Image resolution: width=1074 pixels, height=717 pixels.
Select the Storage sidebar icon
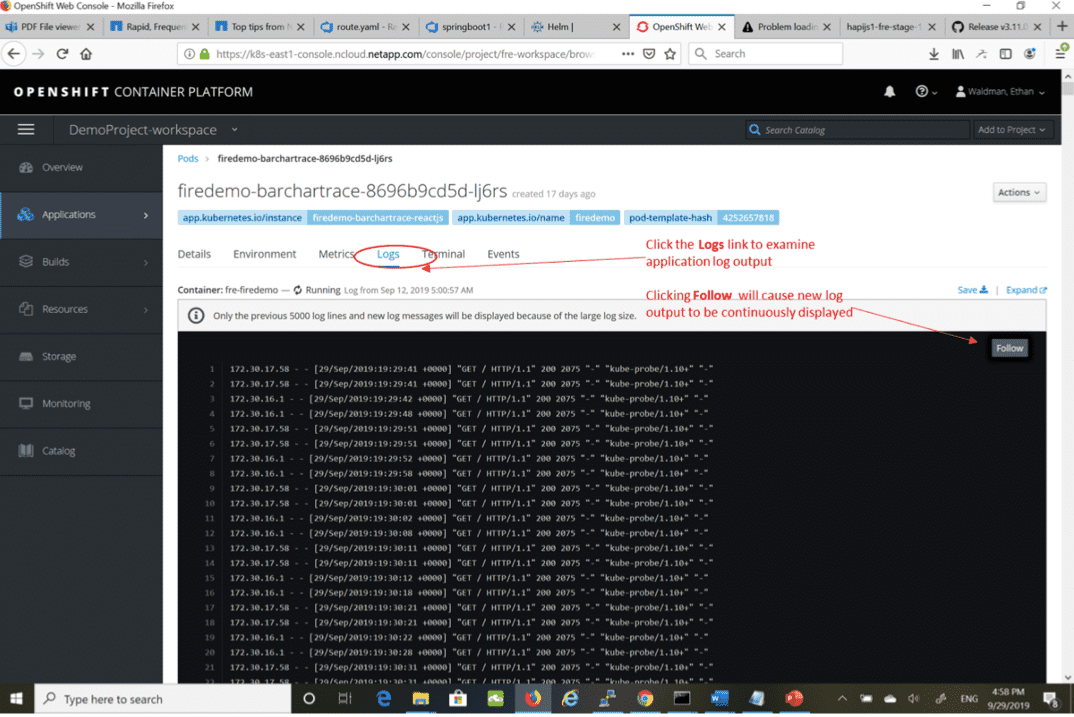[26, 357]
